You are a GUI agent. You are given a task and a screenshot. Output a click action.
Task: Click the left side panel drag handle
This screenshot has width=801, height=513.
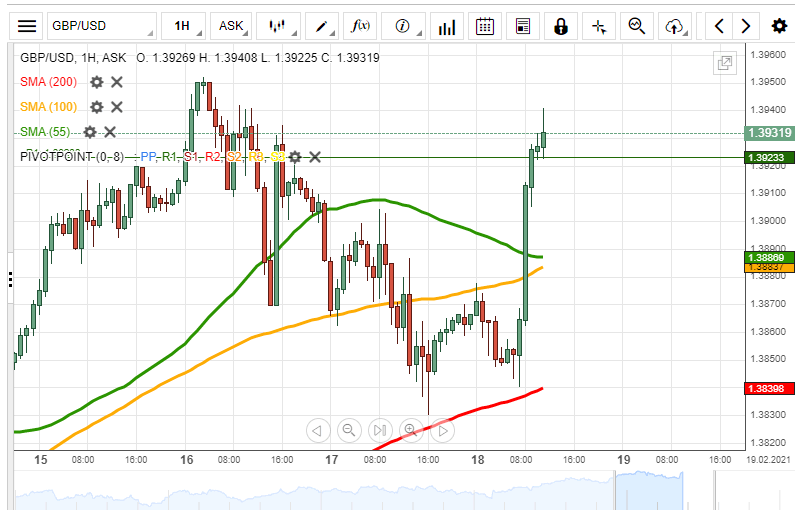click(10, 279)
